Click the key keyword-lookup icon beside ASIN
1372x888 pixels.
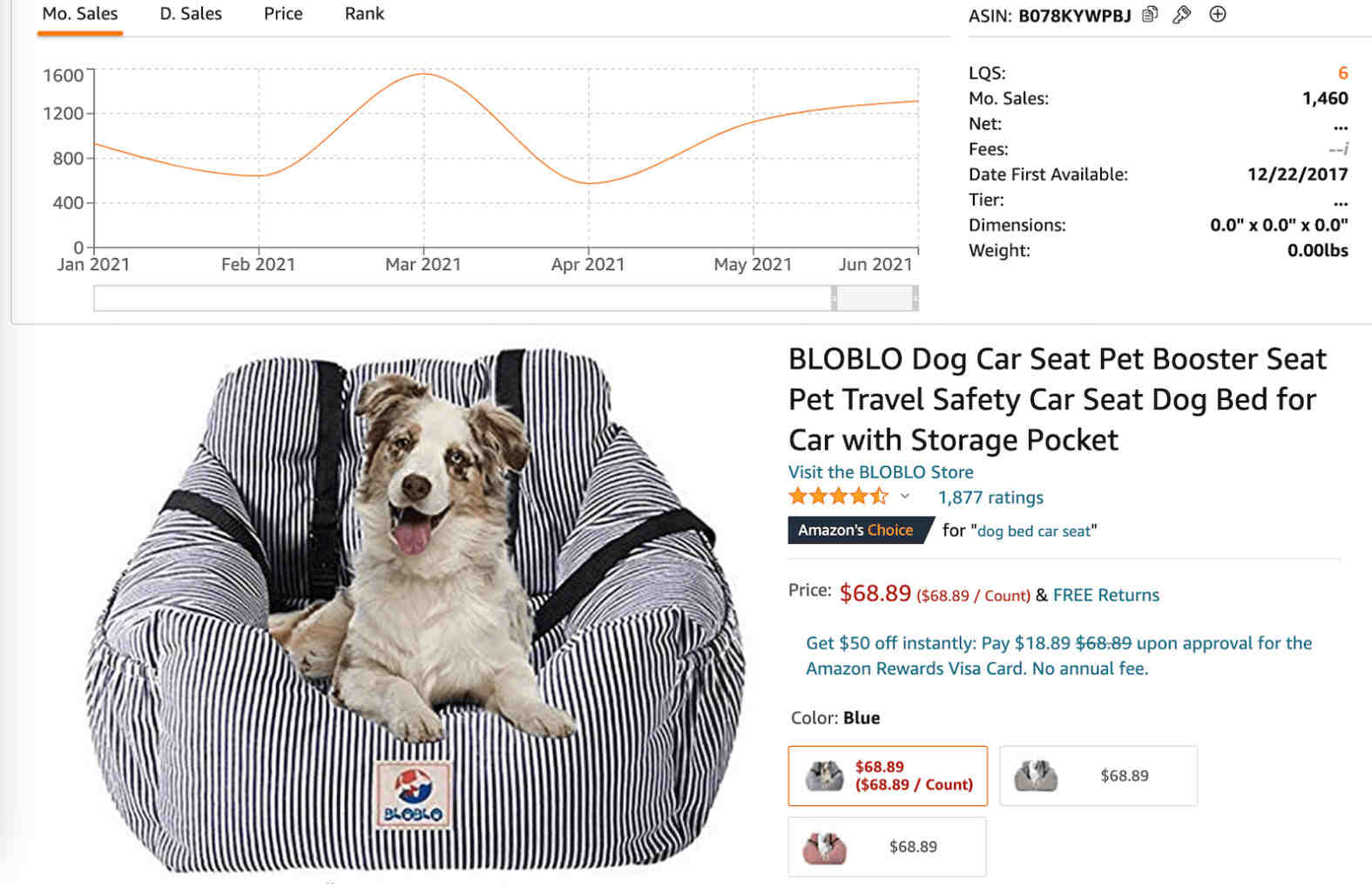tap(1182, 15)
